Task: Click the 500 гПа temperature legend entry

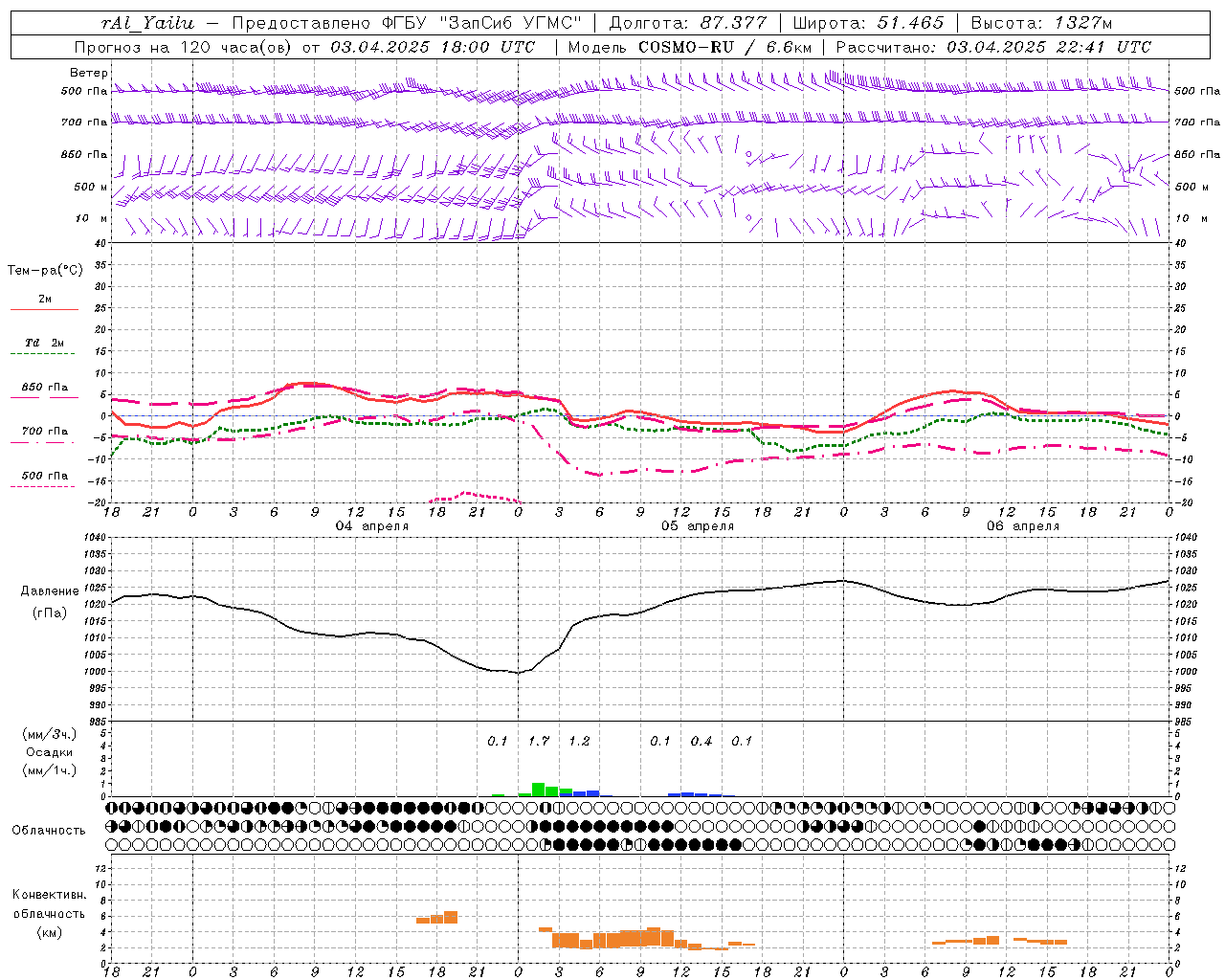Action: click(44, 476)
